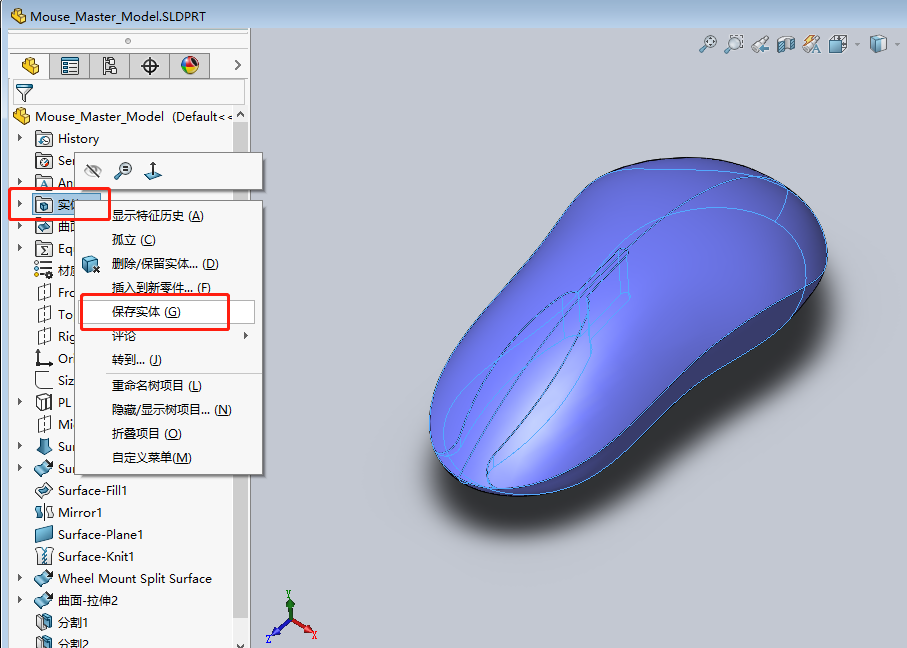907x648 pixels.
Task: Click the Surface-Knit1 feature icon
Action: pos(44,557)
